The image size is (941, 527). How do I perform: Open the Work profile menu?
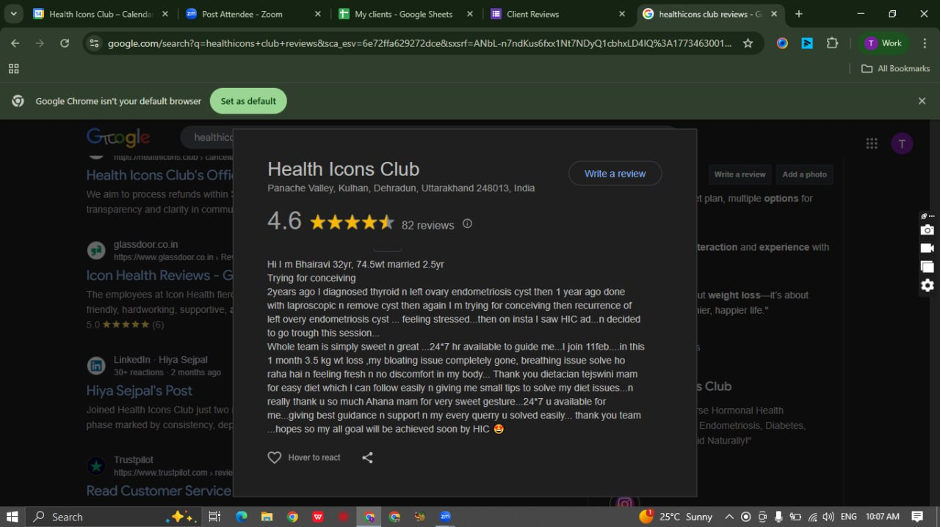883,43
